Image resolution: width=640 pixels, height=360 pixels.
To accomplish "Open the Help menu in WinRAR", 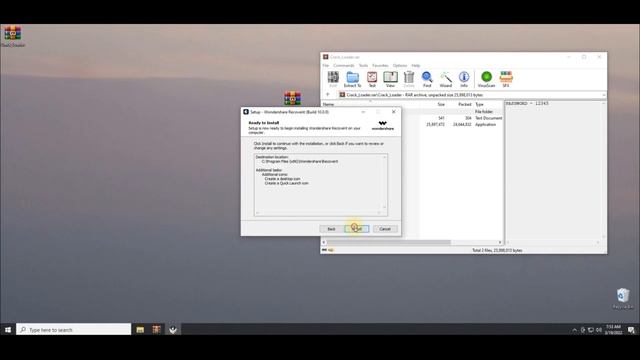I will click(416, 65).
